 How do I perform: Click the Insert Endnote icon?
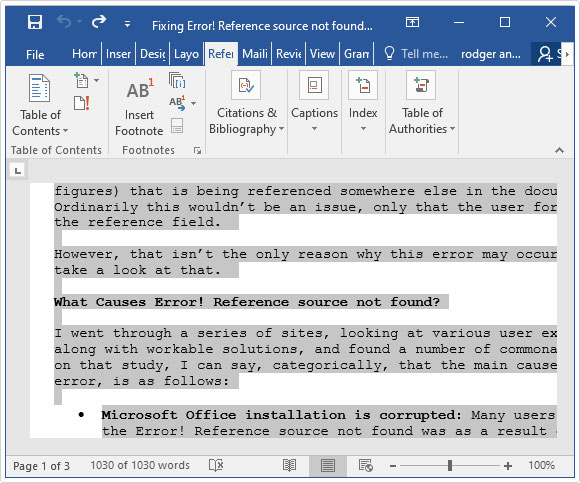coord(177,80)
